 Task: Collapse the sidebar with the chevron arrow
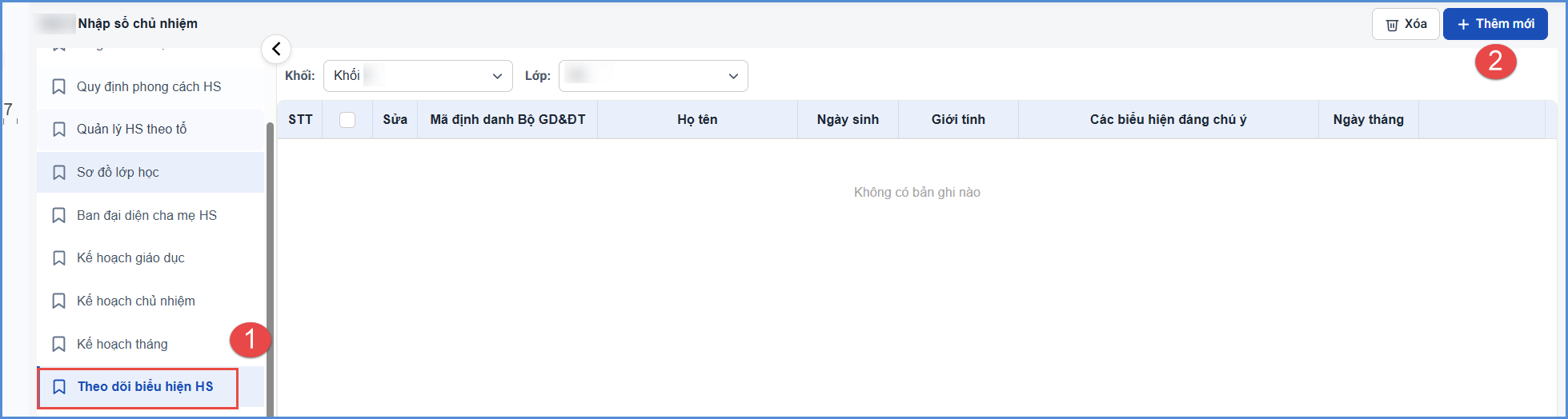275,49
